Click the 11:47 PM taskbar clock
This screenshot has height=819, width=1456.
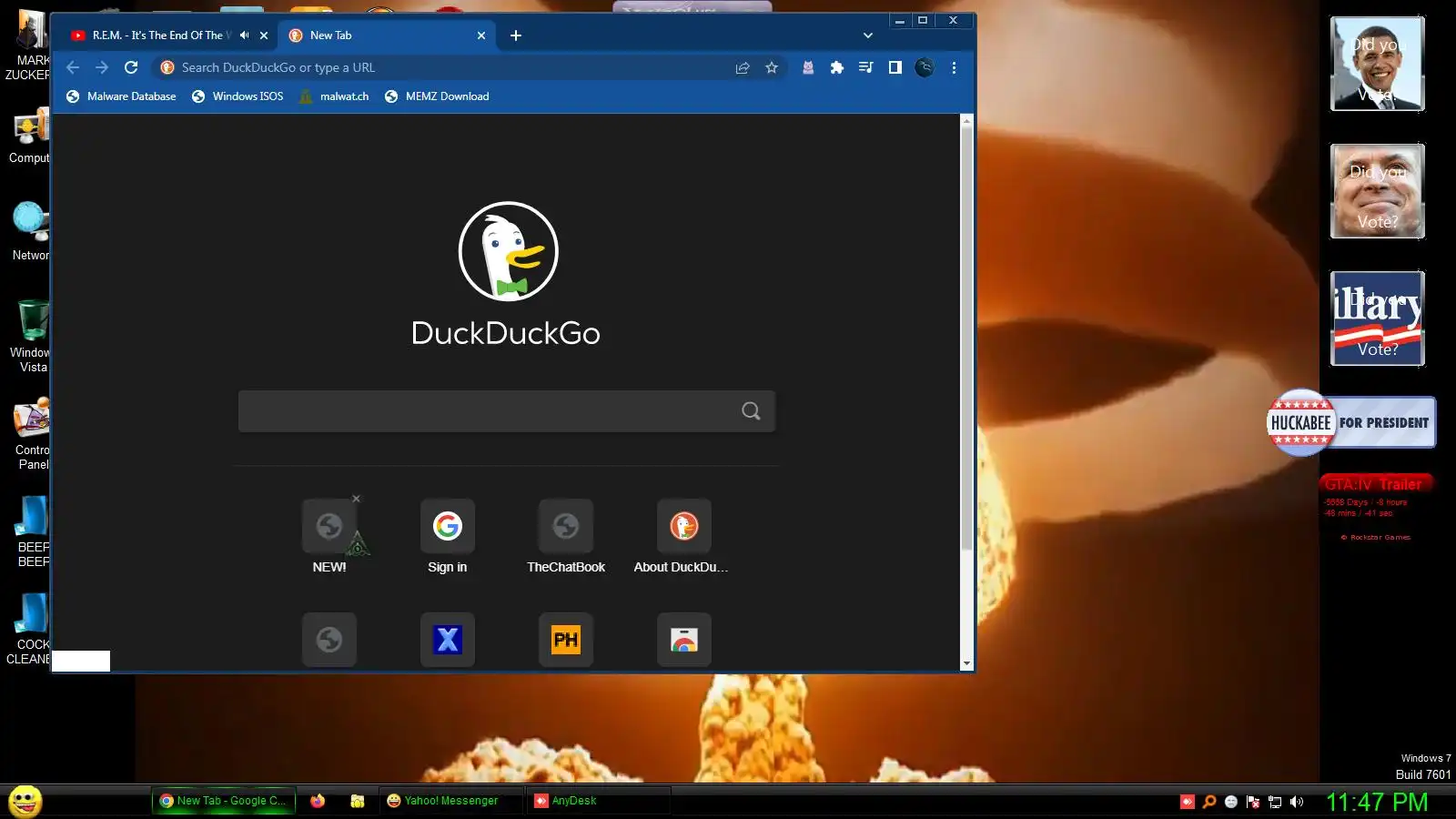tap(1377, 802)
